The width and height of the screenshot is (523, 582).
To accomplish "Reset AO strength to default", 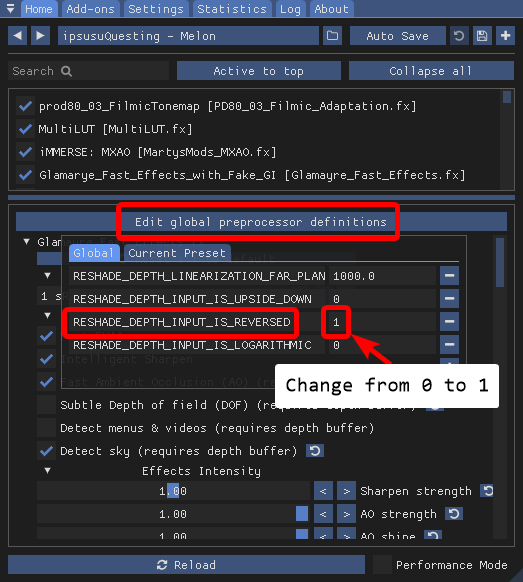I will (x=454, y=514).
